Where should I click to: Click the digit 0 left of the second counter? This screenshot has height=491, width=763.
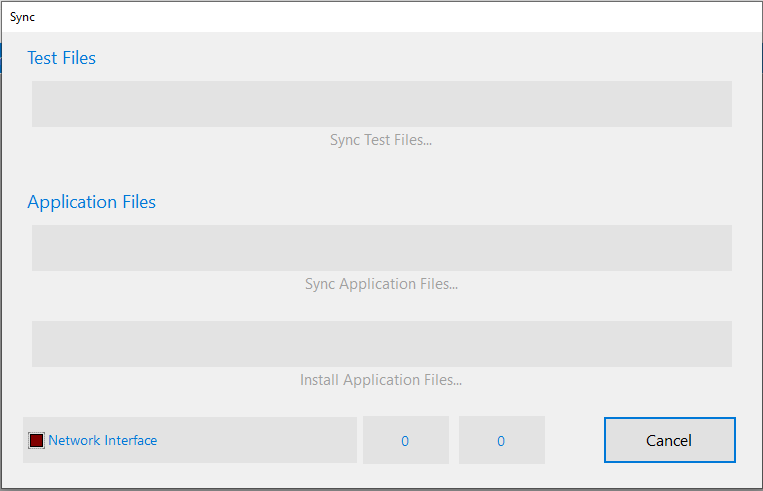pos(405,441)
